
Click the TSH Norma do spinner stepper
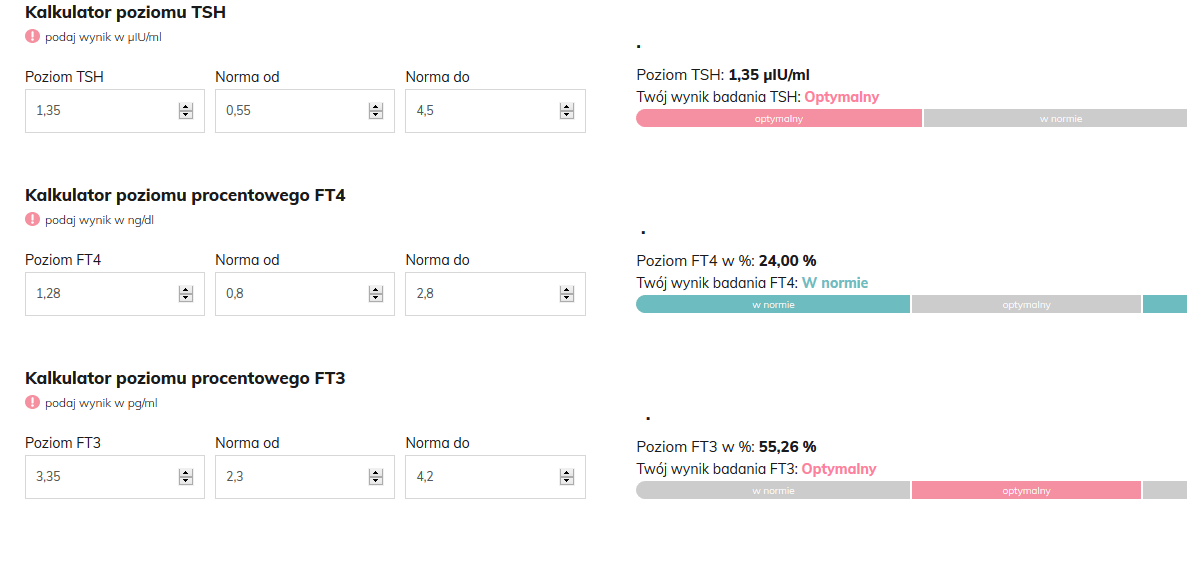[x=567, y=111]
